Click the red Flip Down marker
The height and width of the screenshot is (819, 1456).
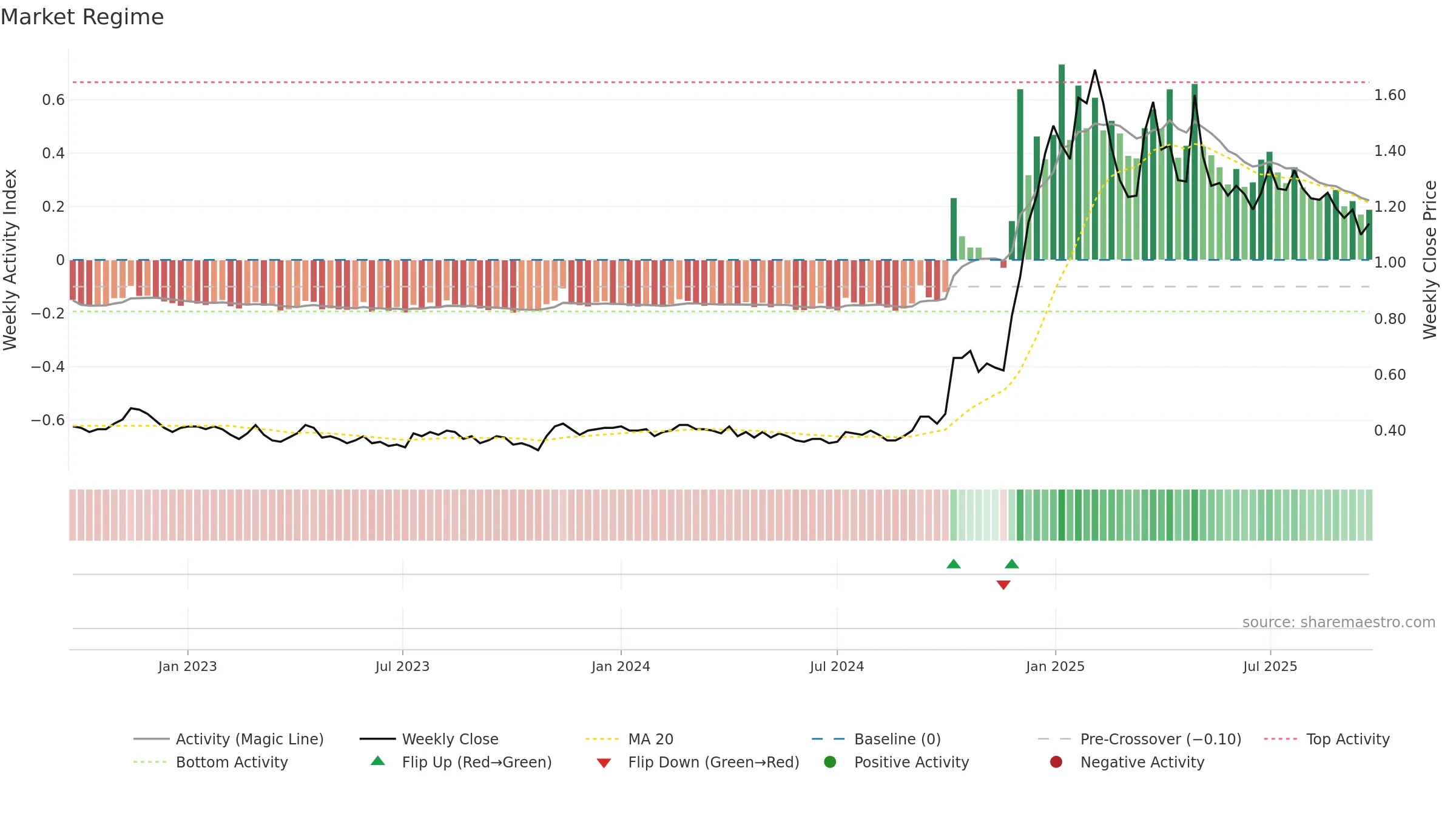pos(1003,585)
